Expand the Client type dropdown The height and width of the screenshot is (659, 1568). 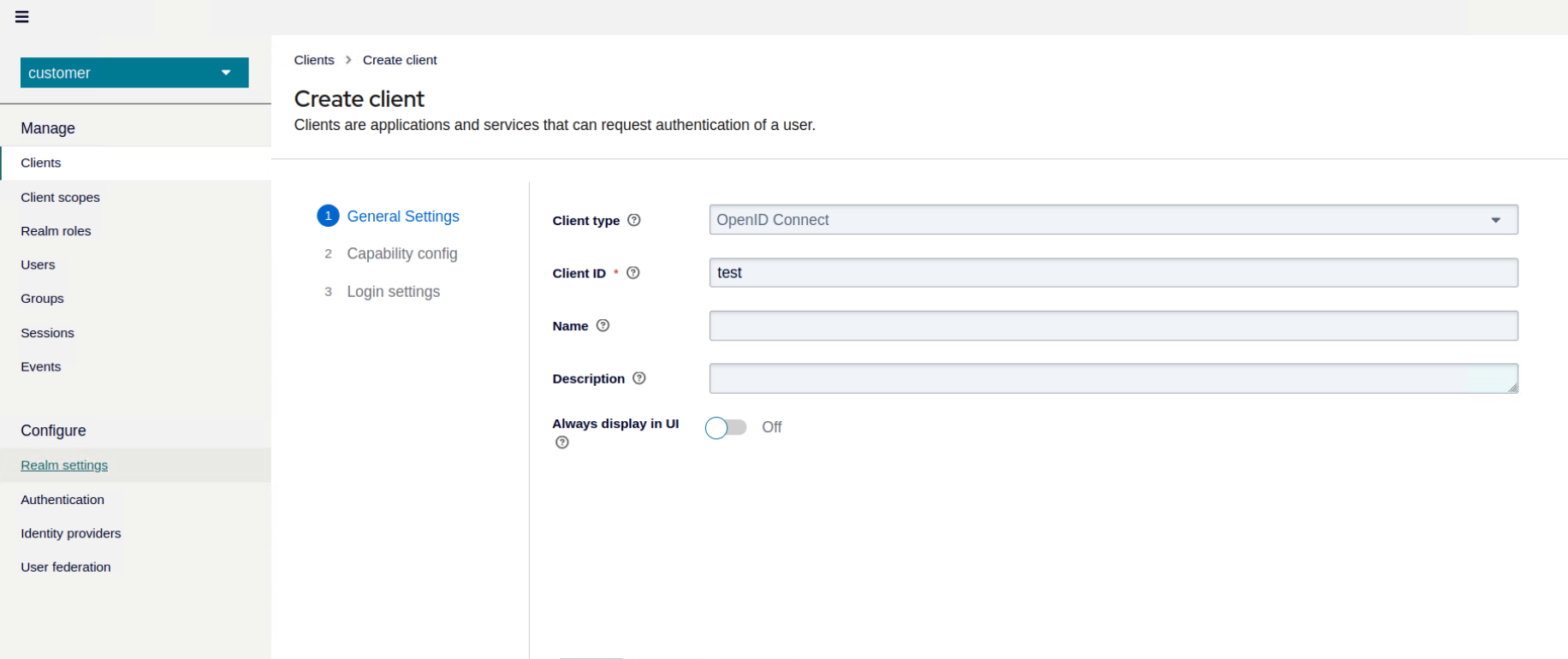click(x=1114, y=220)
